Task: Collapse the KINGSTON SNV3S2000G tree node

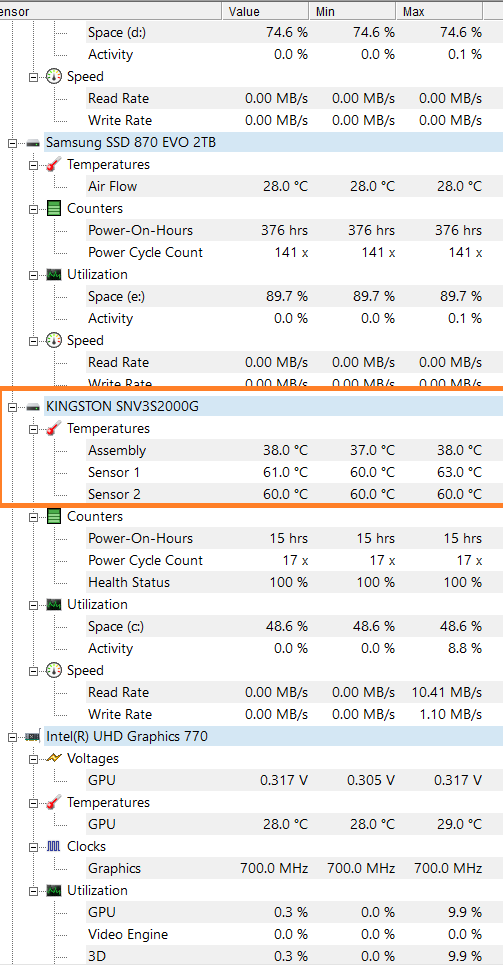Action: [12, 406]
